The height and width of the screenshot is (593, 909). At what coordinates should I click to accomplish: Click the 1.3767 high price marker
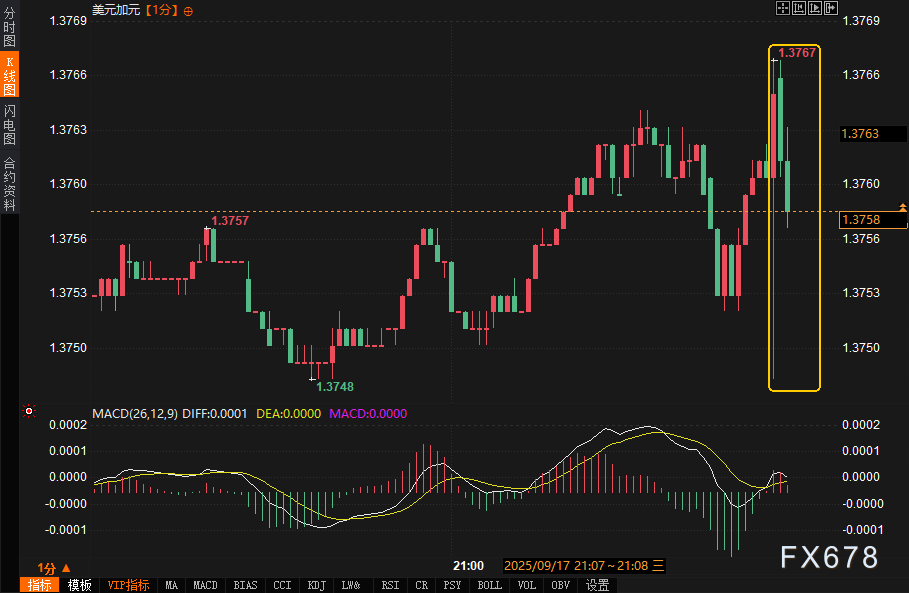[797, 52]
